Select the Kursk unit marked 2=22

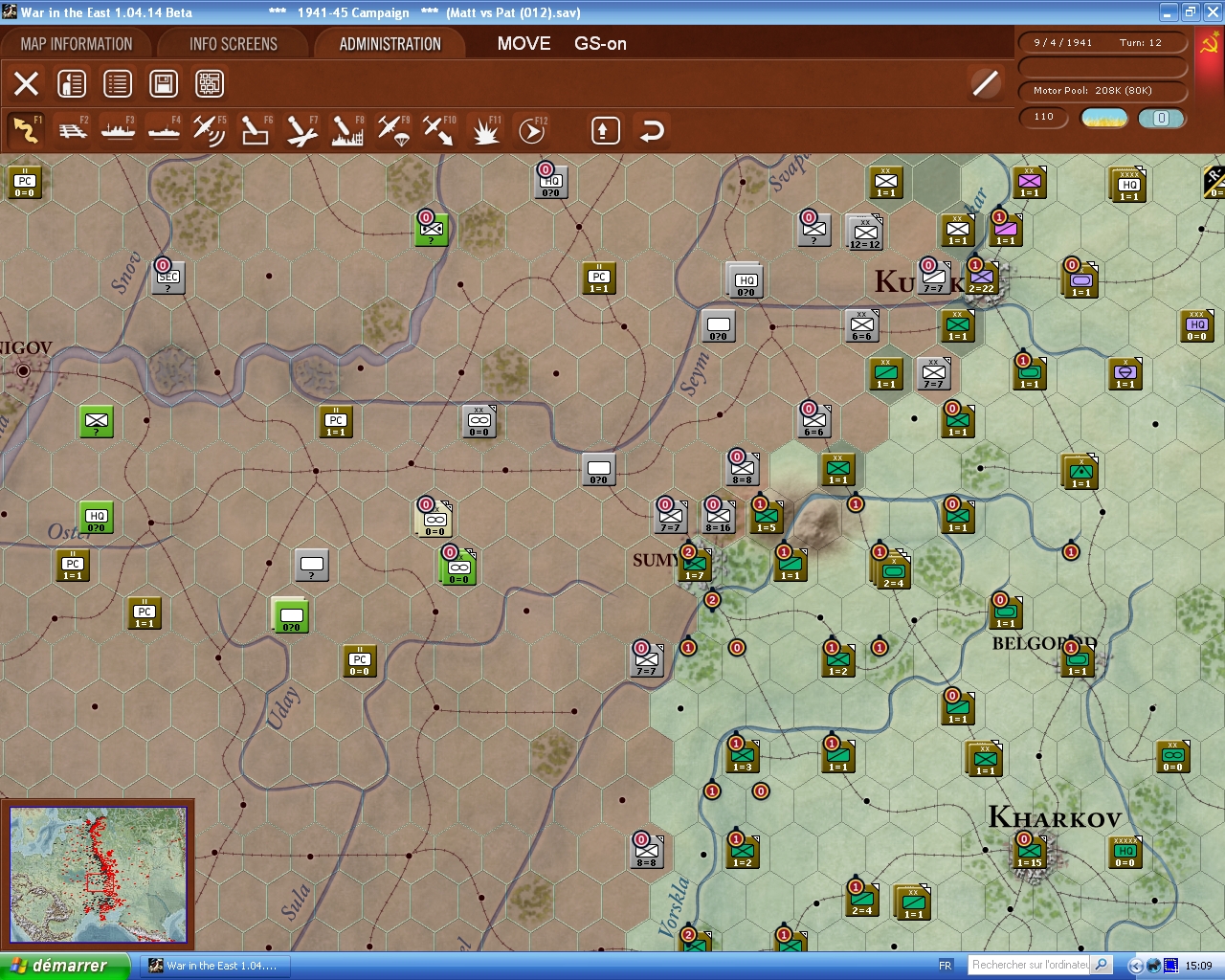[981, 278]
